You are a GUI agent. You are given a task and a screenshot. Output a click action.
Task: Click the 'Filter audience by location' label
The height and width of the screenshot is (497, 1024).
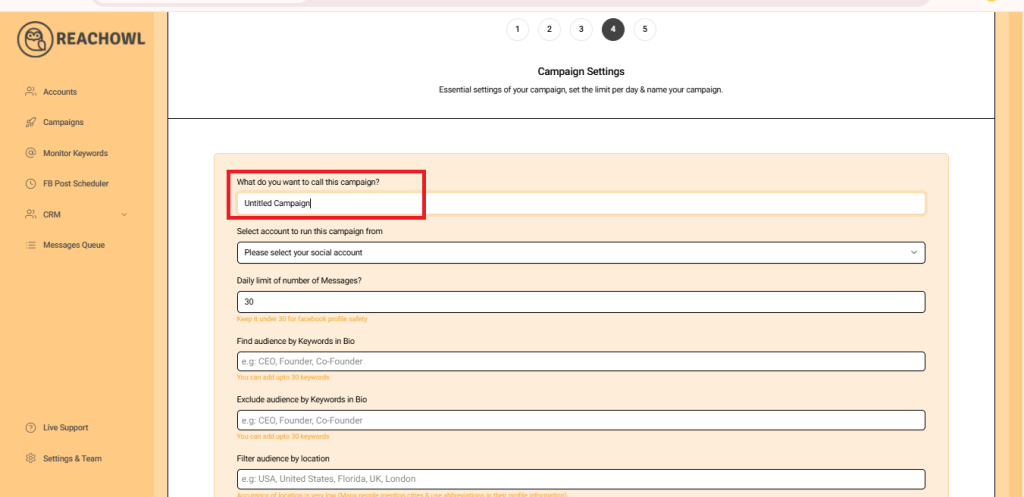click(x=283, y=458)
